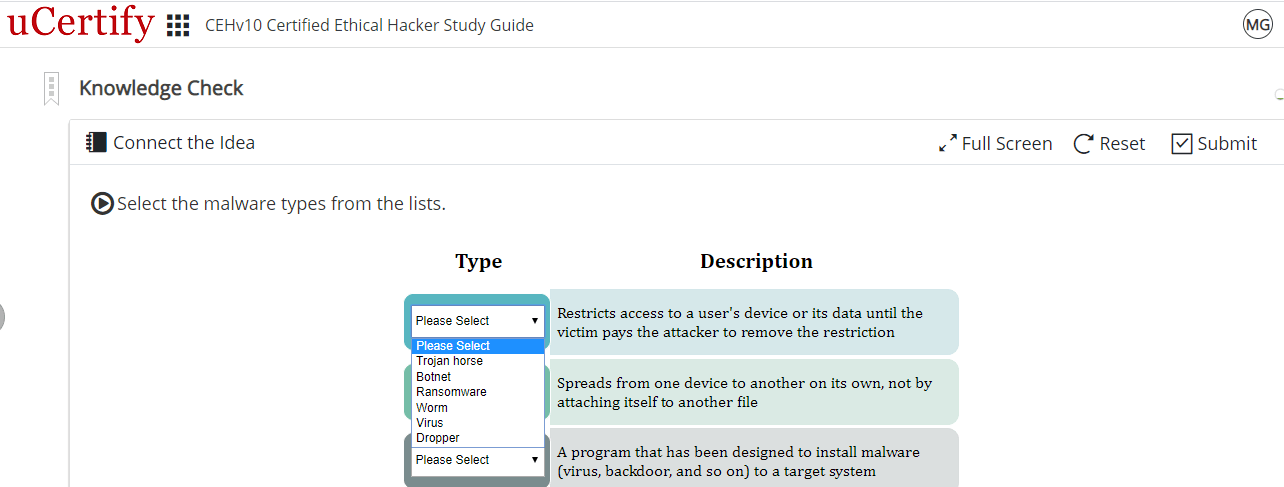Choose Botnet option in the list
The image size is (1284, 487).
click(x=434, y=377)
